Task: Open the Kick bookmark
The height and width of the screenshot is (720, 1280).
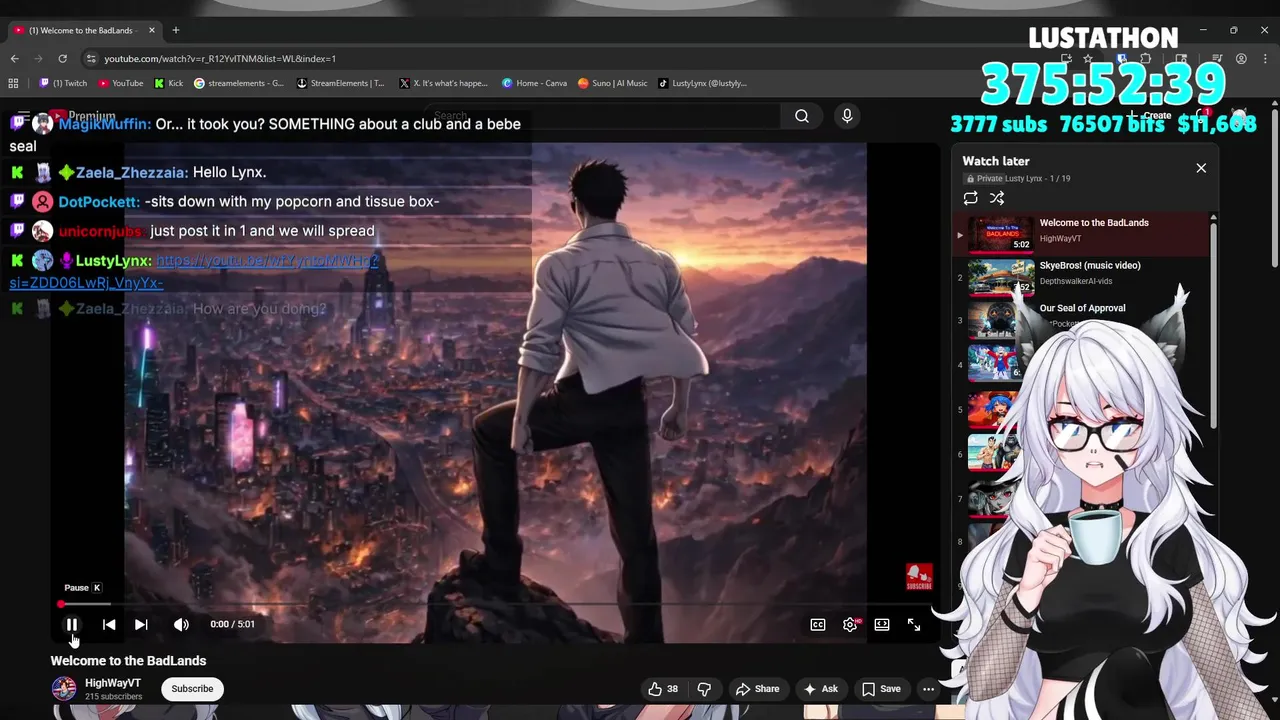Action: pos(169,83)
